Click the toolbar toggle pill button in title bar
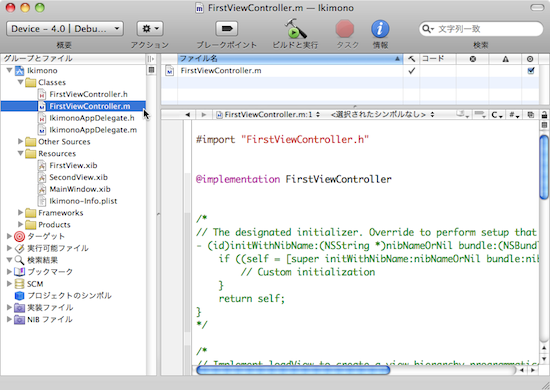 coord(537,7)
